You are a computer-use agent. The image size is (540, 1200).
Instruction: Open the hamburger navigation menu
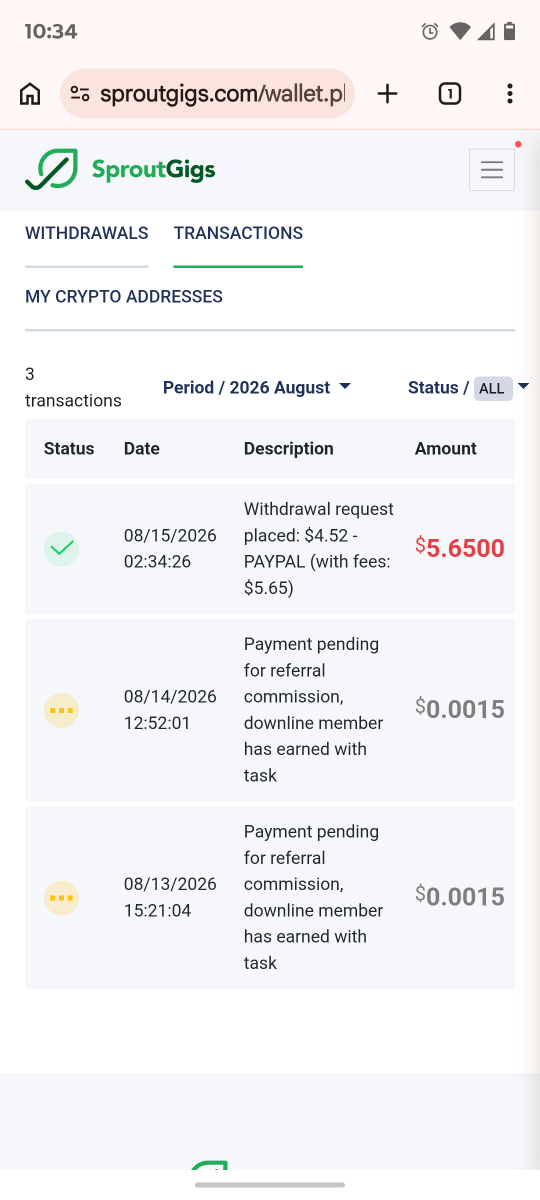pyautogui.click(x=492, y=170)
